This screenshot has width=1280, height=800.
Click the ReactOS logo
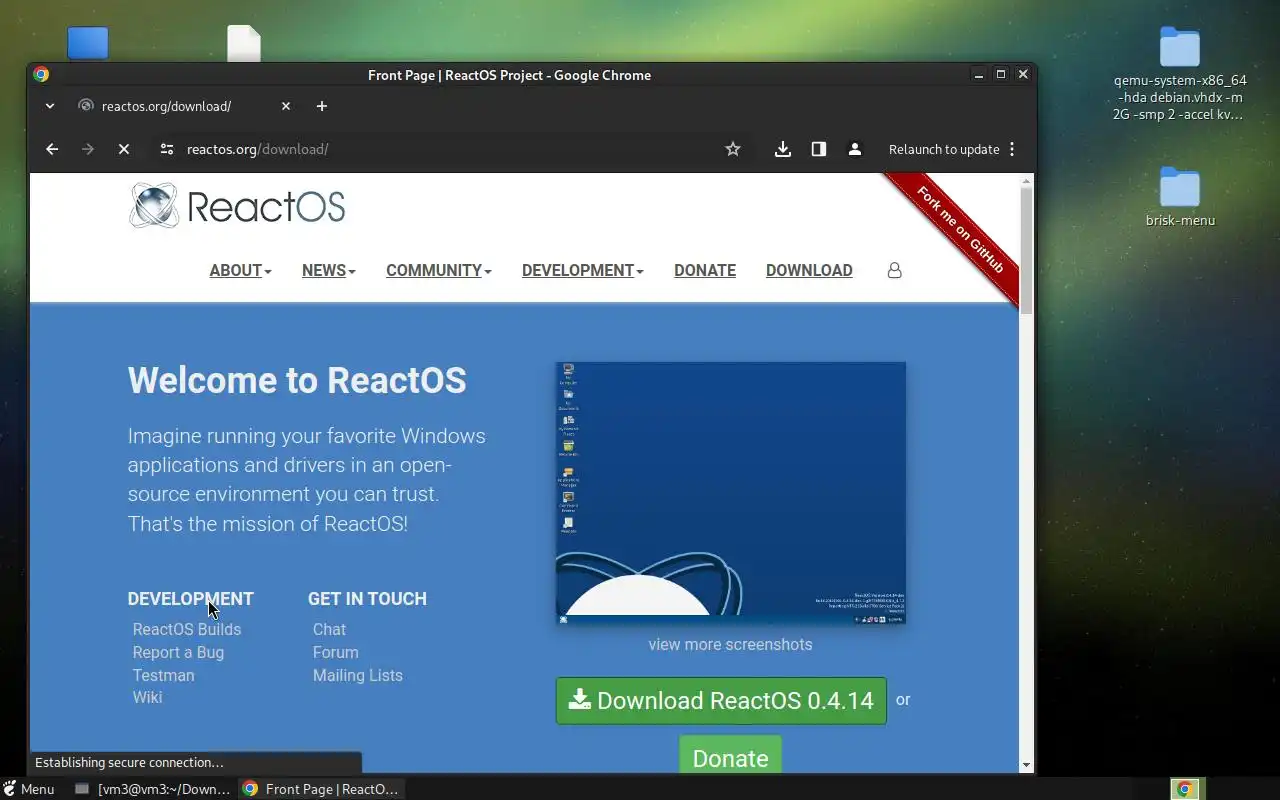(x=237, y=206)
